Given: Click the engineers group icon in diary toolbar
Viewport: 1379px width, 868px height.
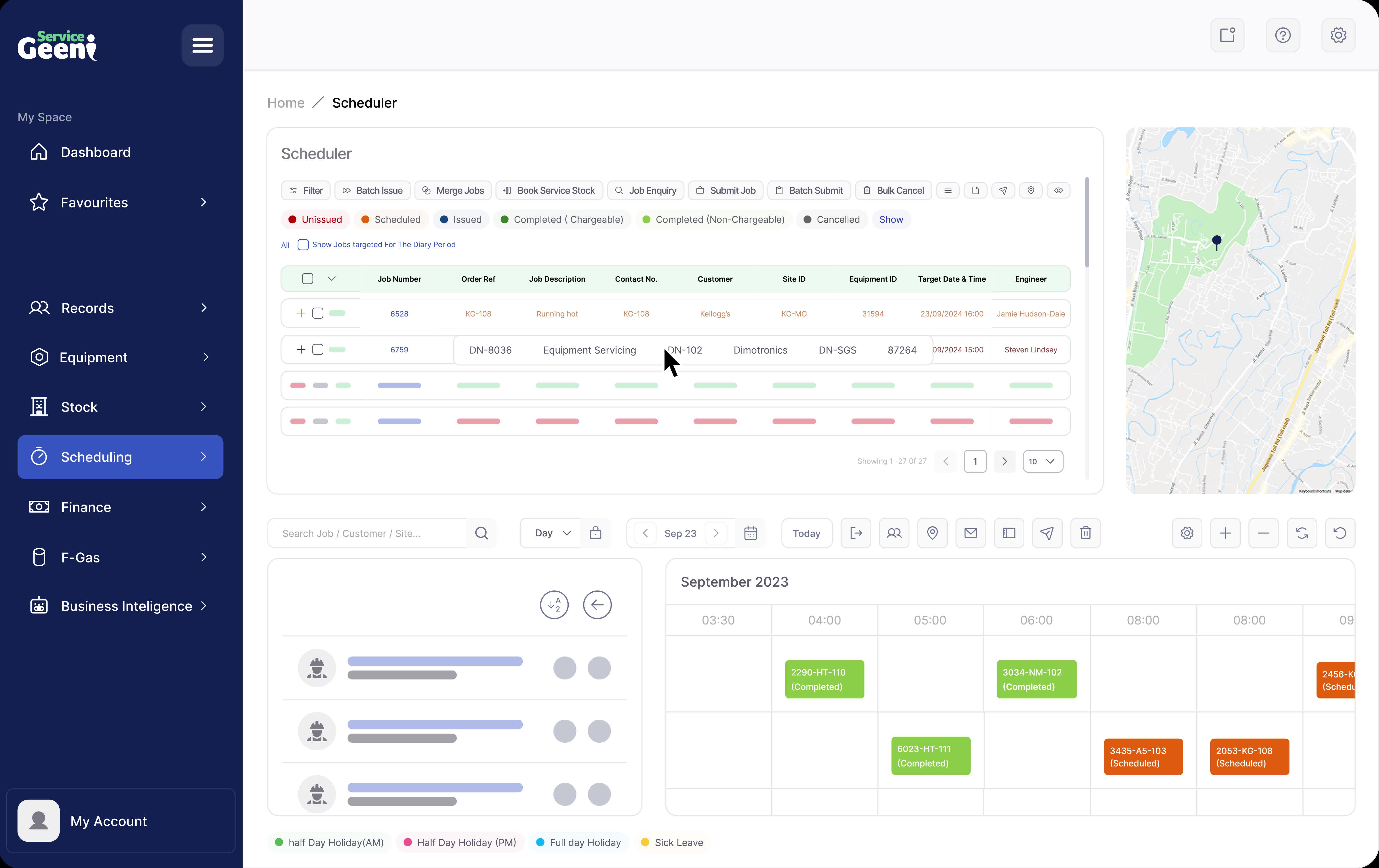Looking at the screenshot, I should click(894, 533).
